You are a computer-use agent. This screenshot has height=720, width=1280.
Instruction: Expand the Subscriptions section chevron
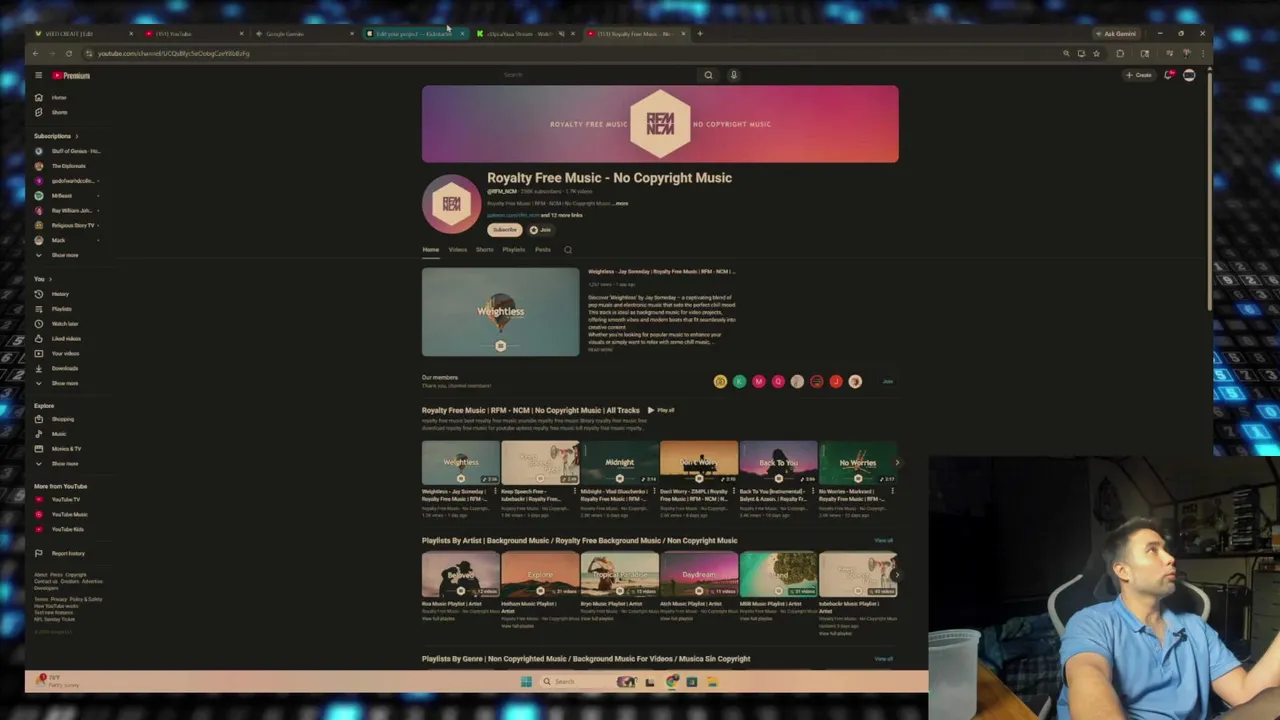tap(76, 136)
